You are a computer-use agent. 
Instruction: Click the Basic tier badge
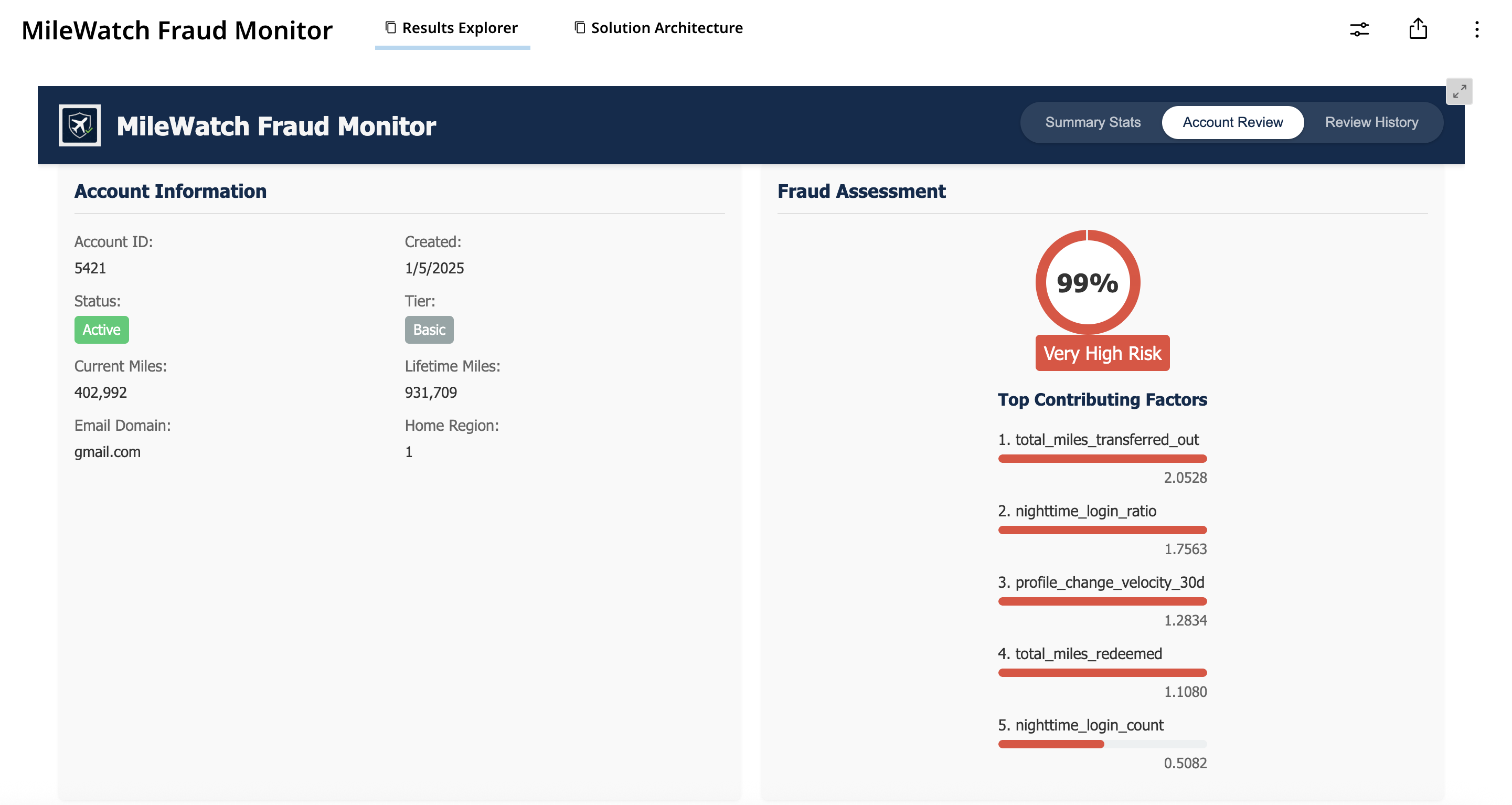pyautogui.click(x=429, y=330)
